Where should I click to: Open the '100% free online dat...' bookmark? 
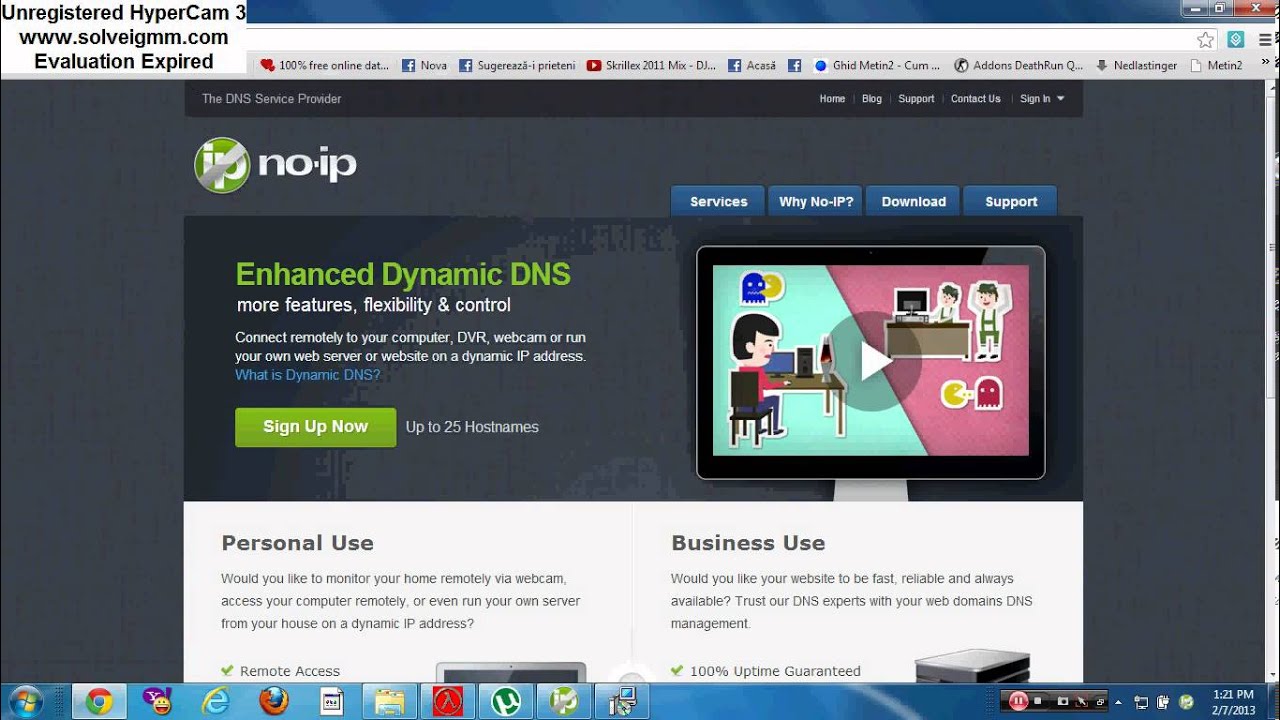click(x=324, y=65)
